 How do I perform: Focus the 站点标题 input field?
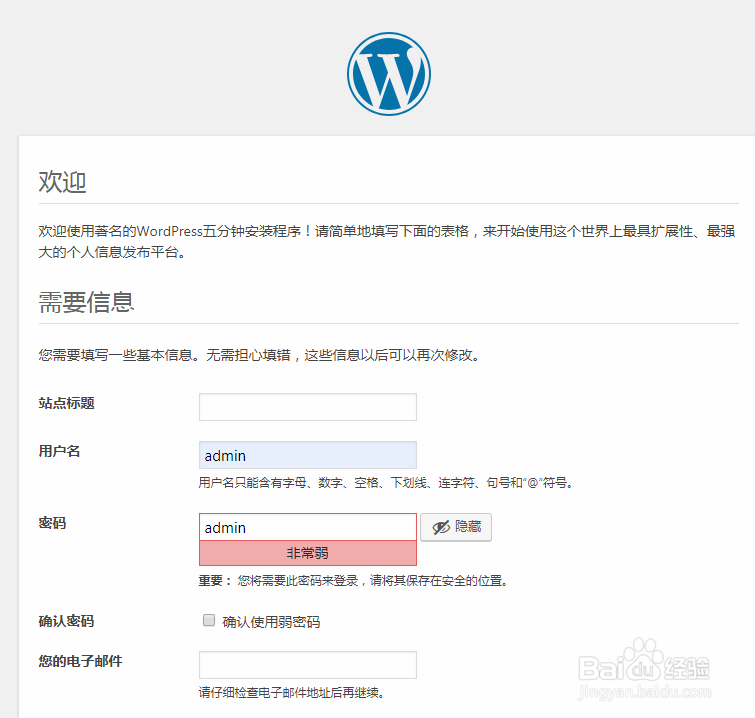tap(308, 407)
